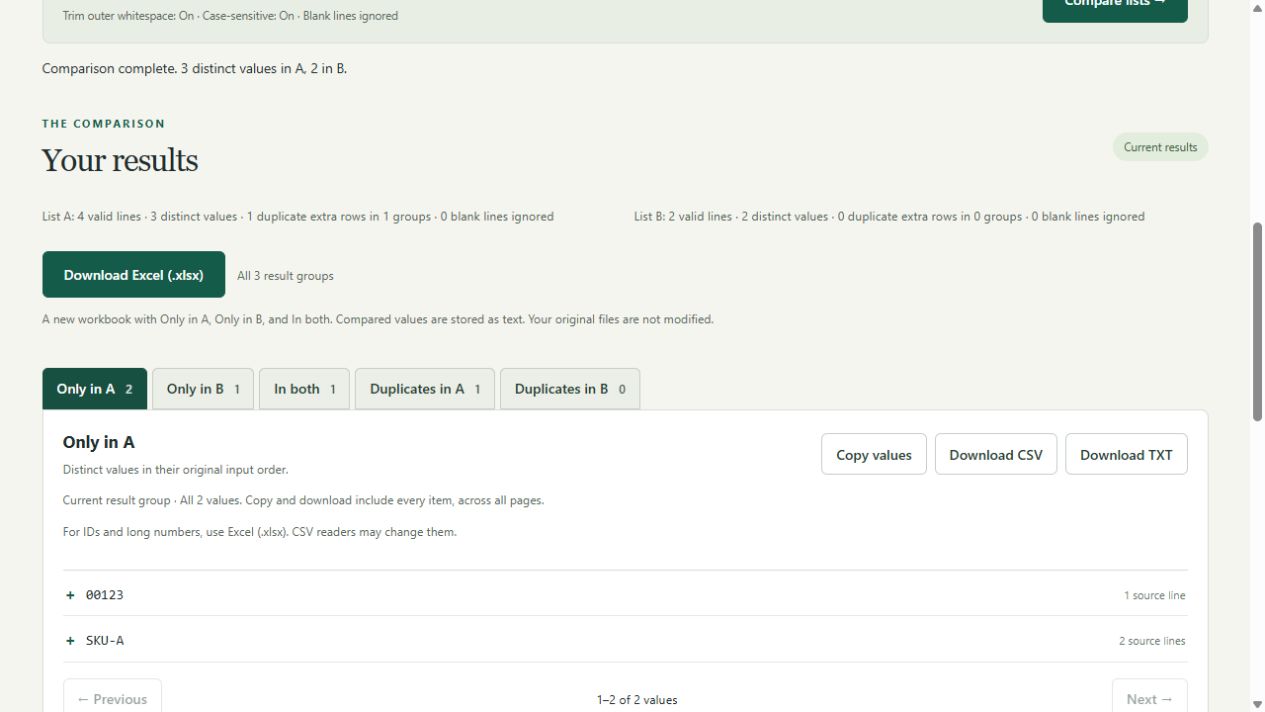
Task: Click the List A summary line
Action: pyautogui.click(x=298, y=216)
